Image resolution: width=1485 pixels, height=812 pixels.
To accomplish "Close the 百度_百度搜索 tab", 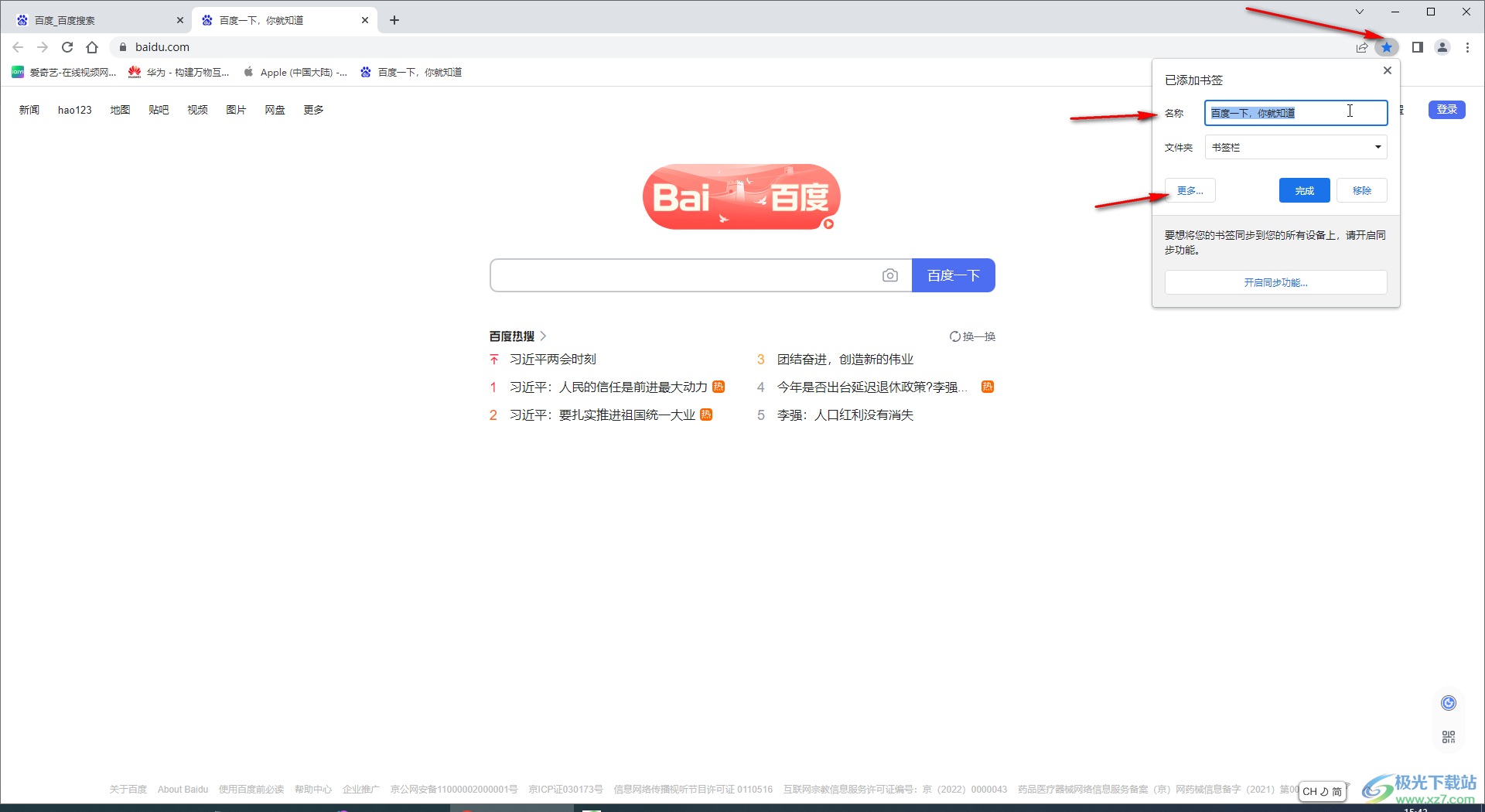I will click(x=180, y=20).
